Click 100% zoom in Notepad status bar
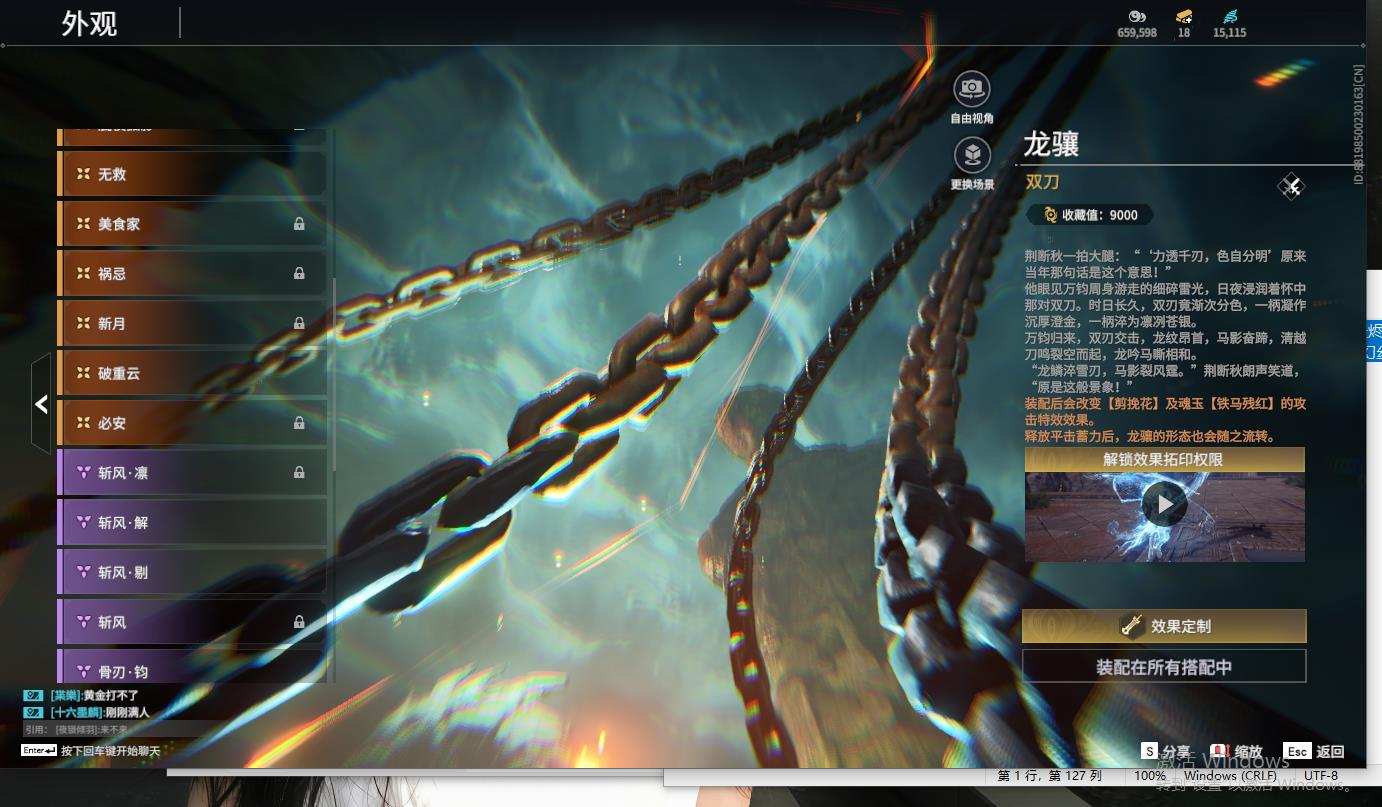The height and width of the screenshot is (807, 1382). tap(1149, 775)
